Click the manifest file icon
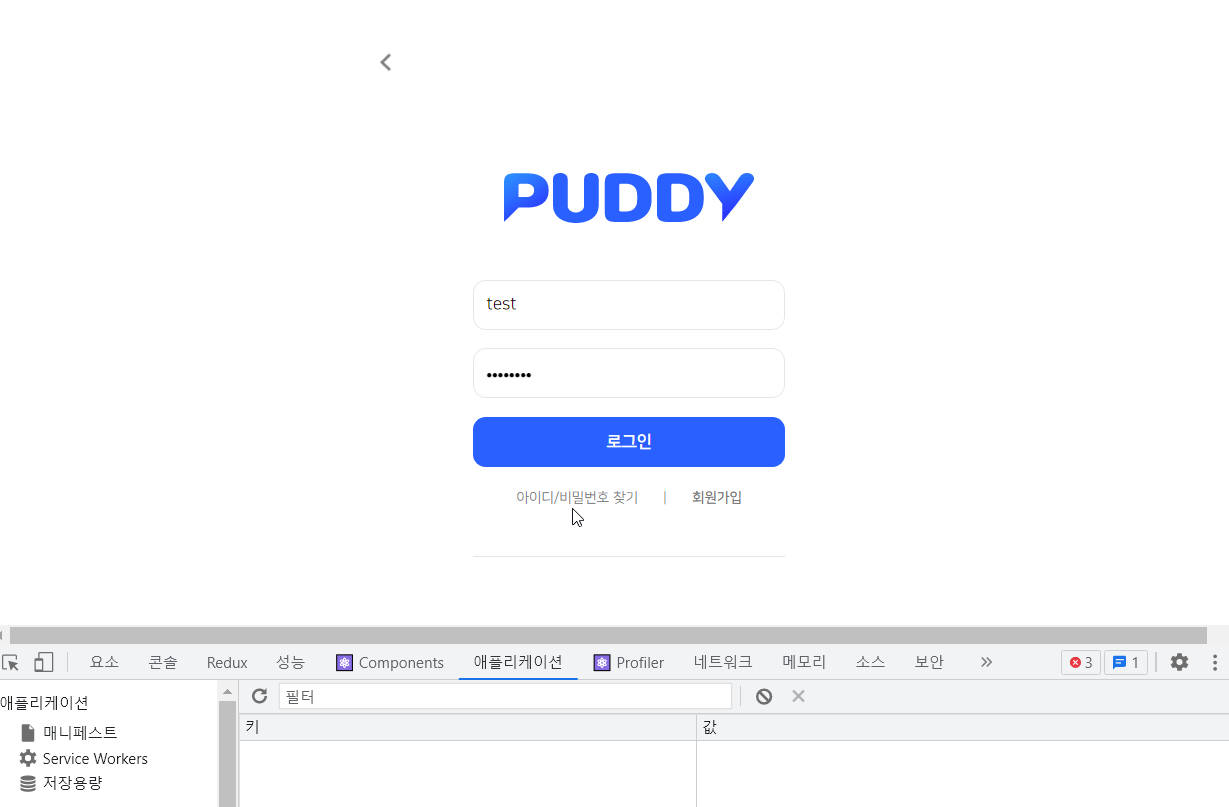The height and width of the screenshot is (807, 1229). (x=28, y=733)
